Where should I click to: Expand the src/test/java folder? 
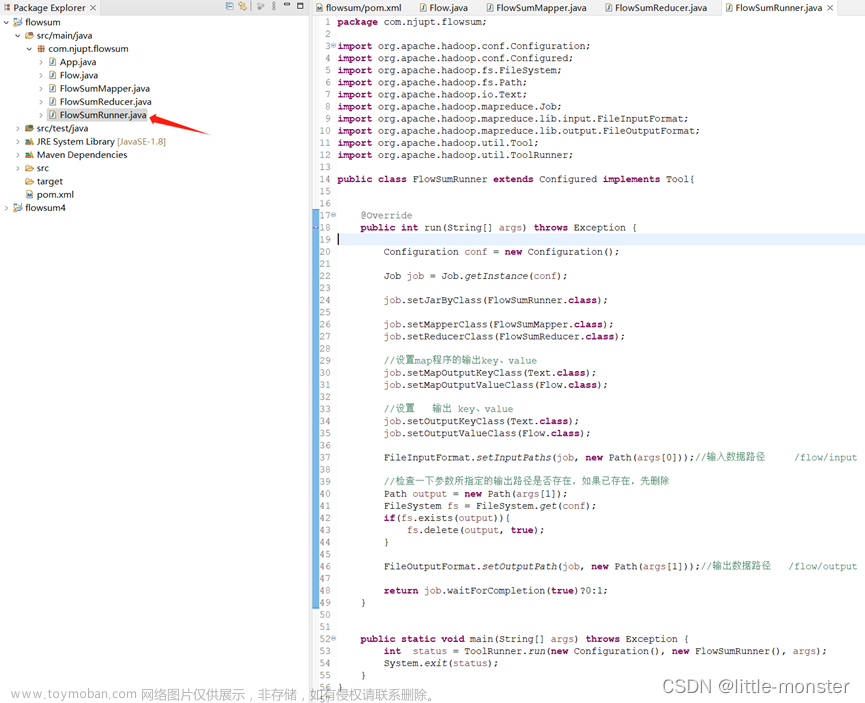[x=18, y=128]
